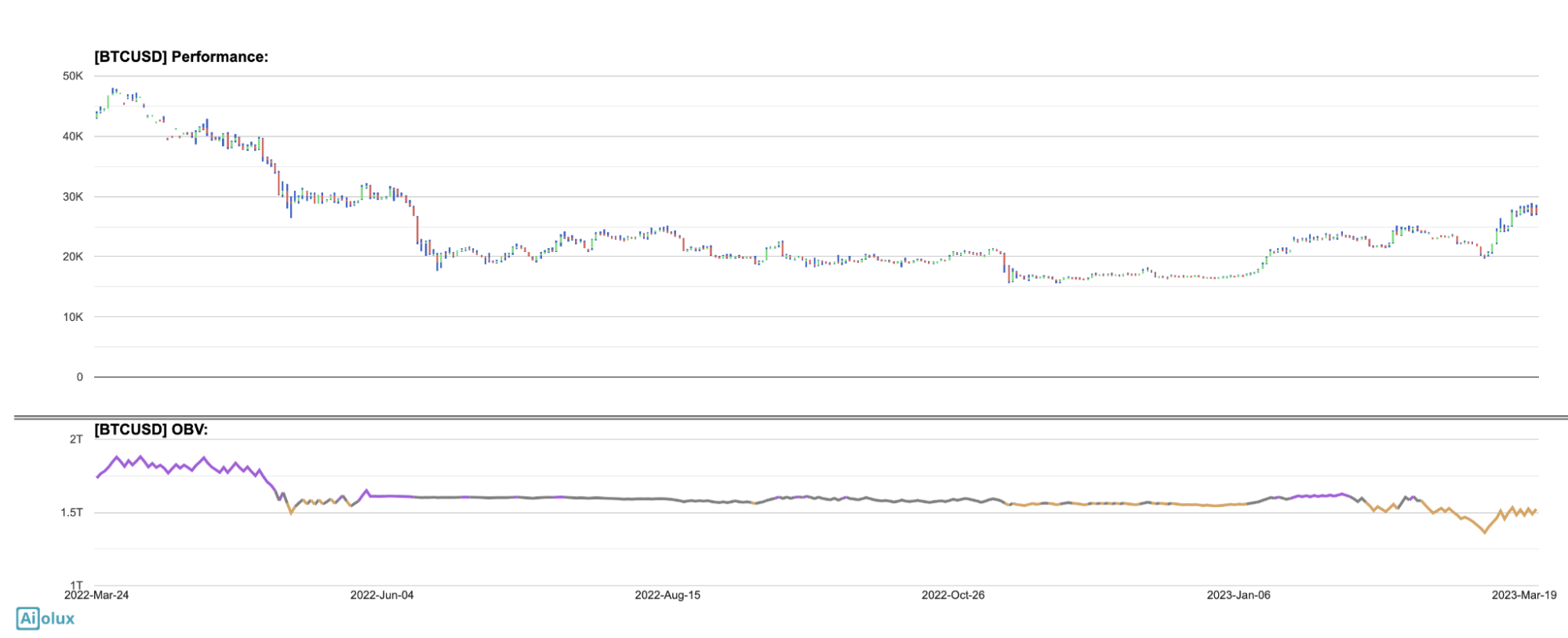Screen dimensions: 1568x638
Task: Click the 20K price axis label
Action: [73, 257]
